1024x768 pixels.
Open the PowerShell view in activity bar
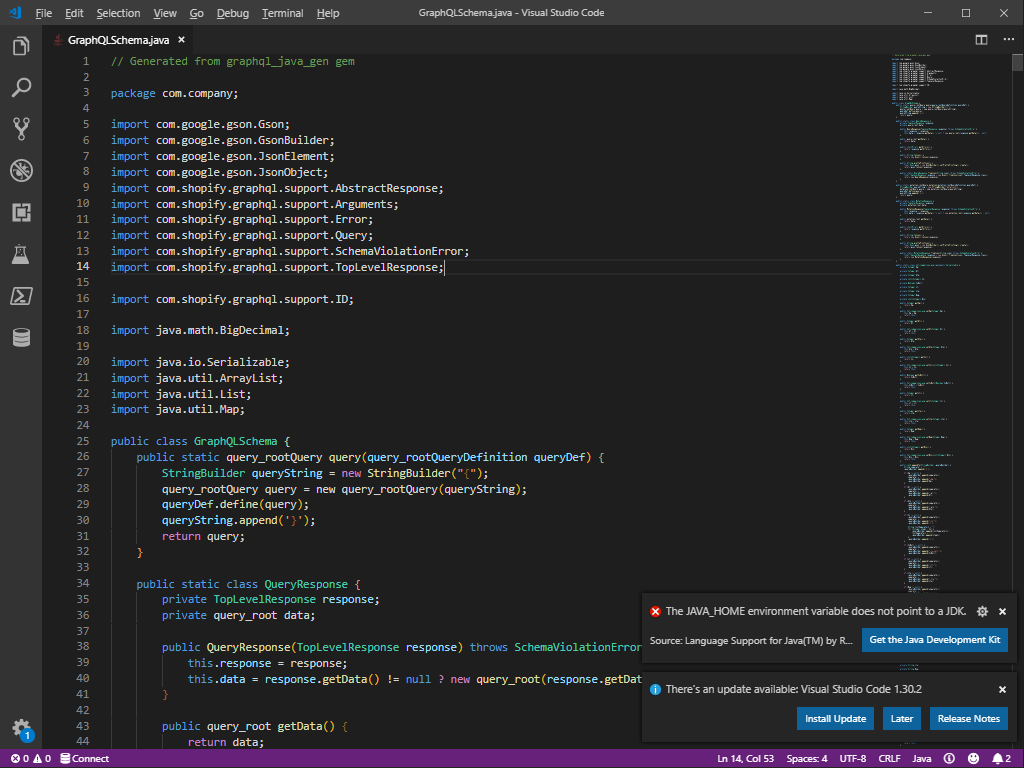point(21,296)
